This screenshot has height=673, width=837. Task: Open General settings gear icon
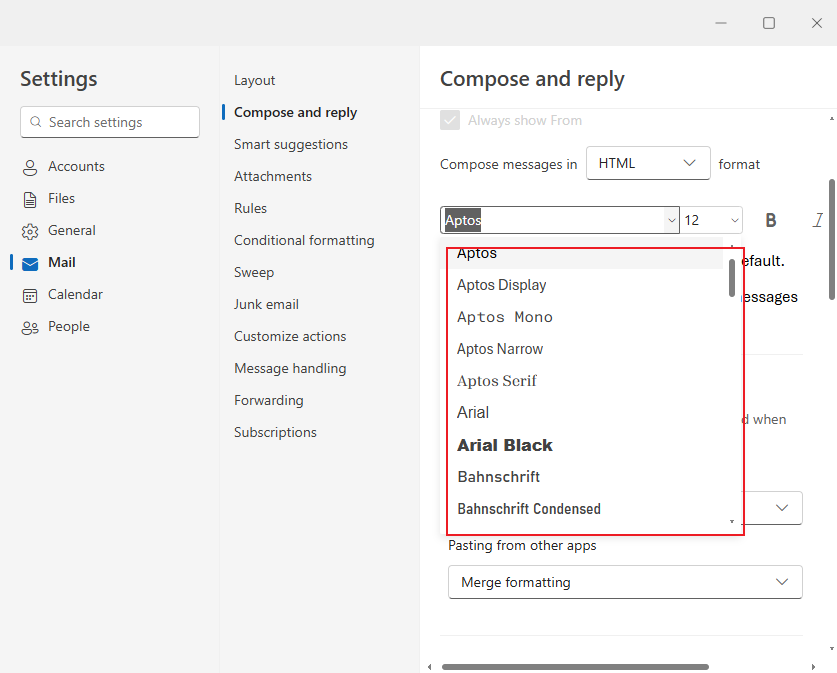pyautogui.click(x=30, y=231)
